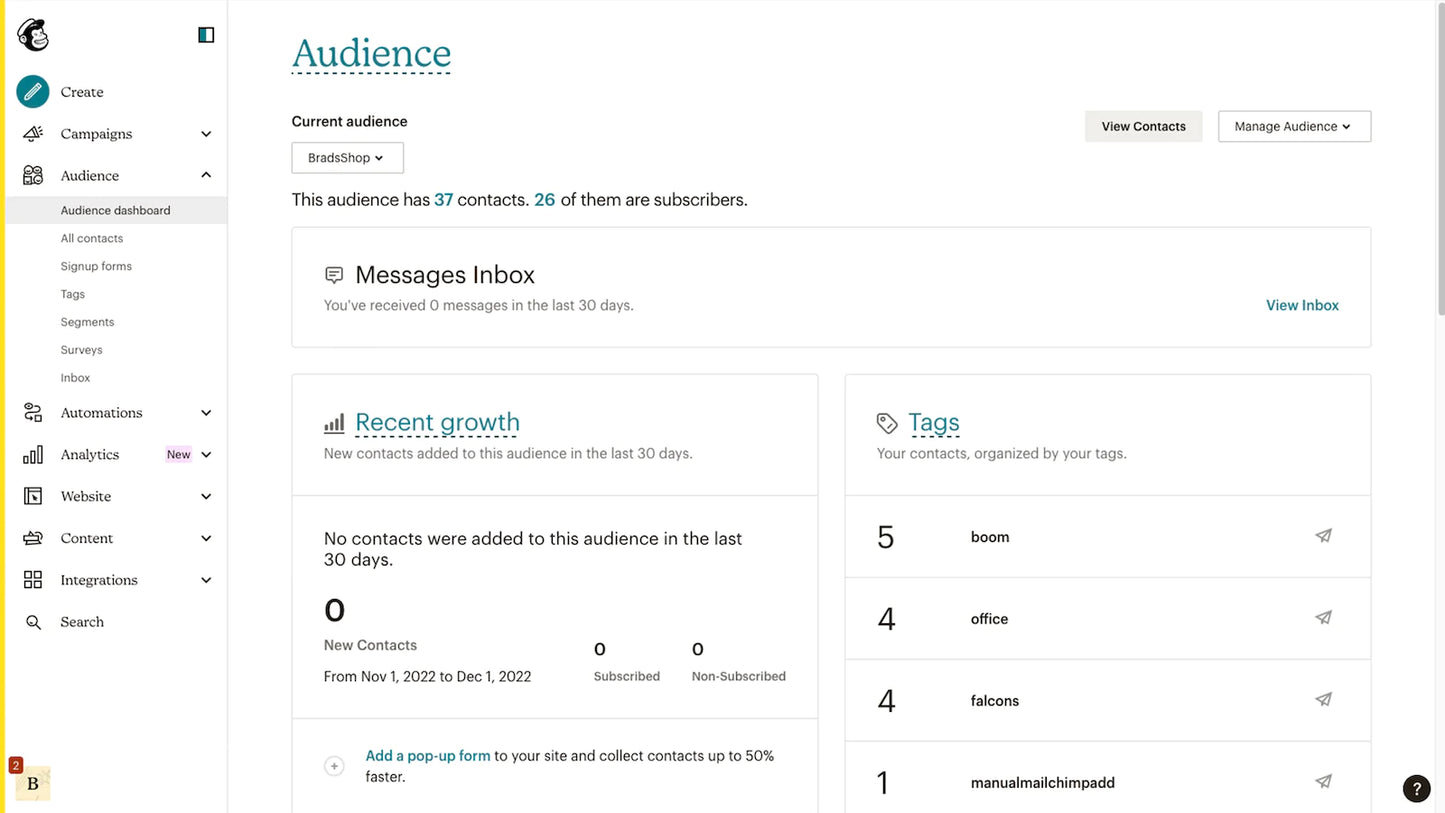Expand the Content section chevron

click(206, 537)
